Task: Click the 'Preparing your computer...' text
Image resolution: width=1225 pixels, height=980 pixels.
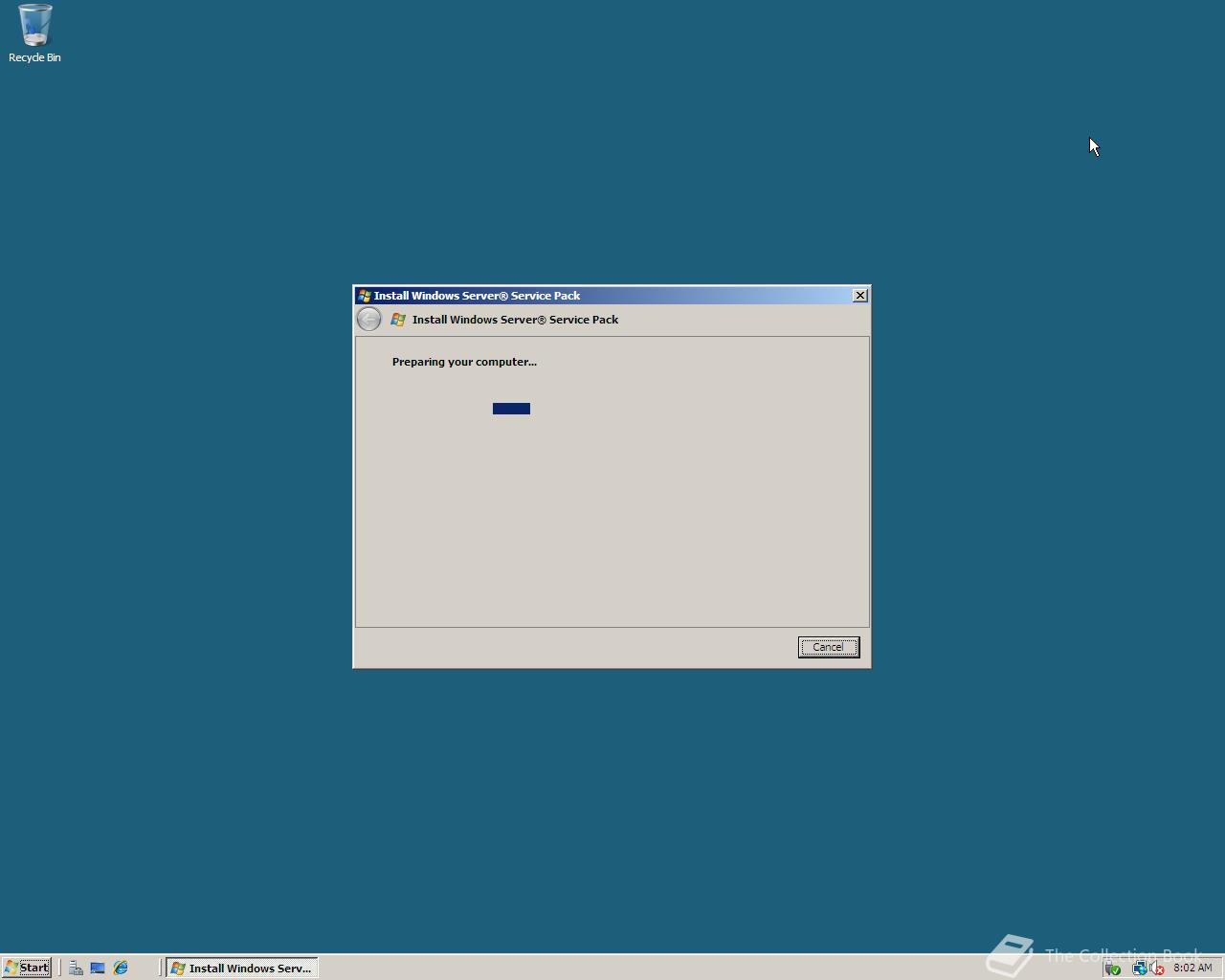Action: (464, 362)
